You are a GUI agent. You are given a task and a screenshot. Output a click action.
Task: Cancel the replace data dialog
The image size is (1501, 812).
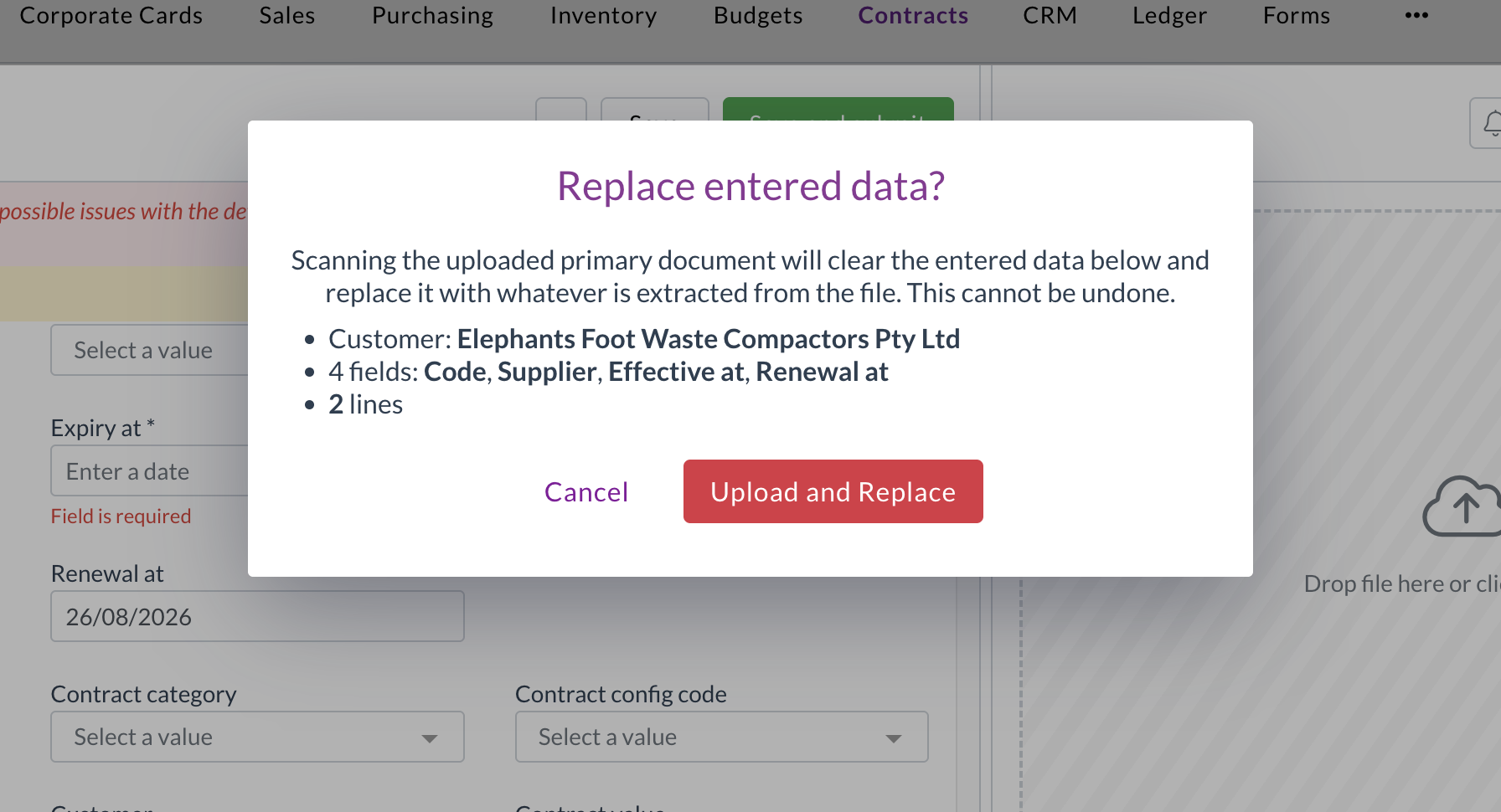tap(586, 491)
